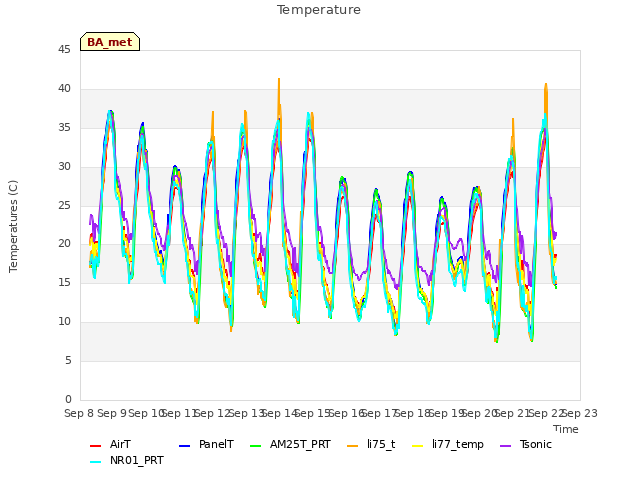
Task: Click the 35 y-axis tick label
Action: tap(64, 128)
